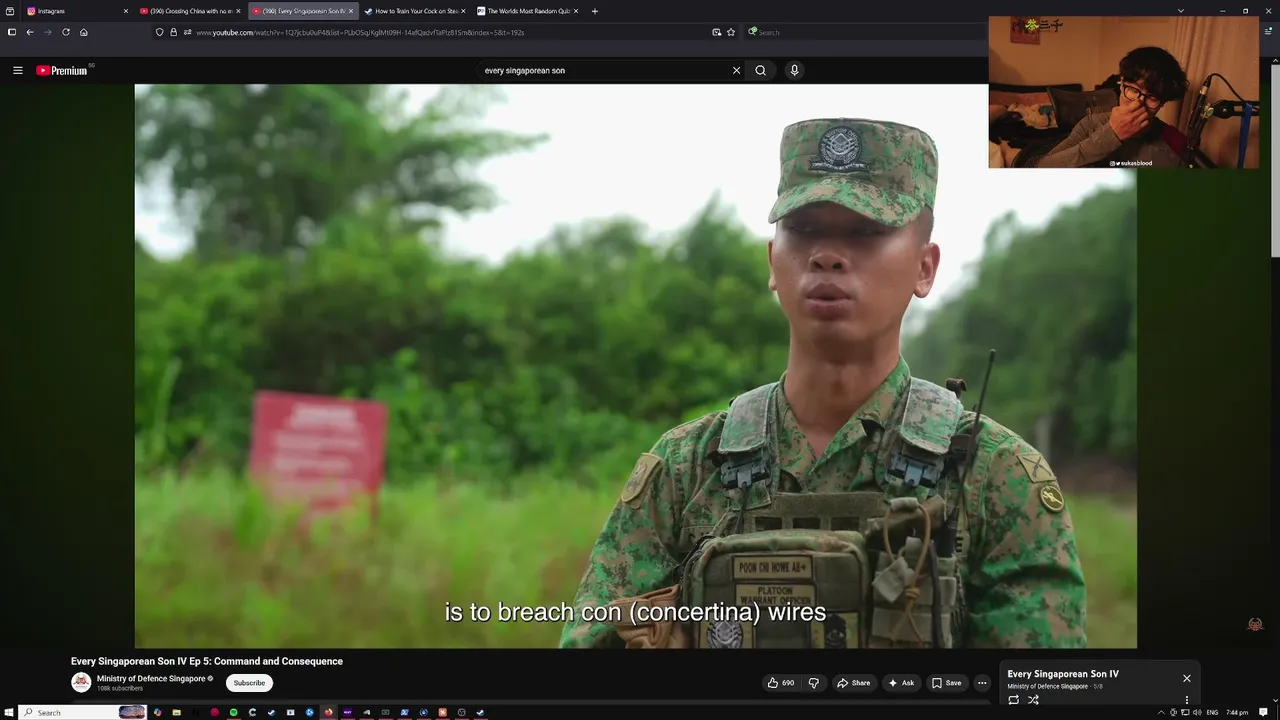Screen dimensions: 1280x720
Task: Close the Every Singaporean Son IV playlist panel
Action: 1186,678
